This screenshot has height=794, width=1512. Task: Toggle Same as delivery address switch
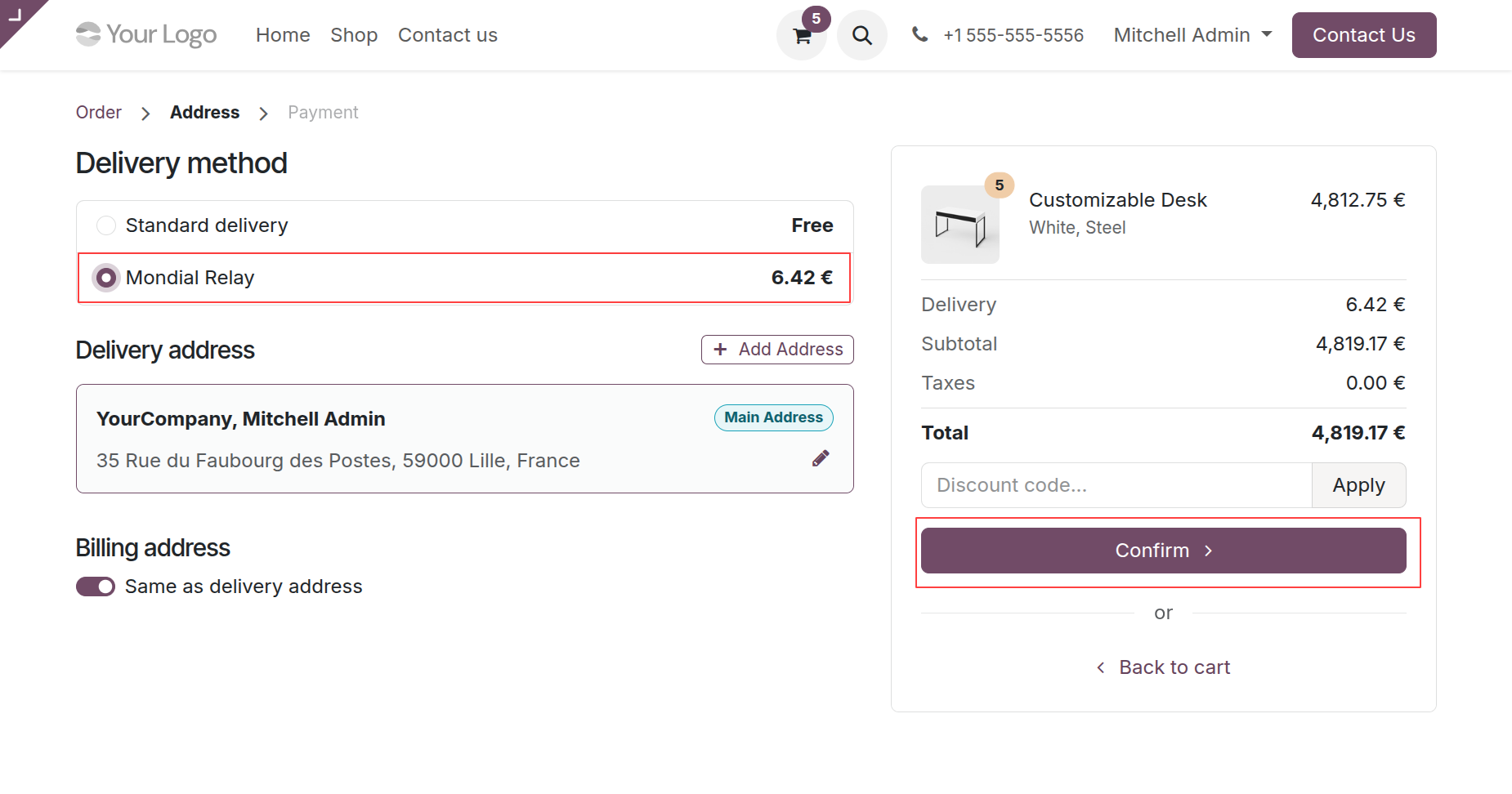point(96,587)
